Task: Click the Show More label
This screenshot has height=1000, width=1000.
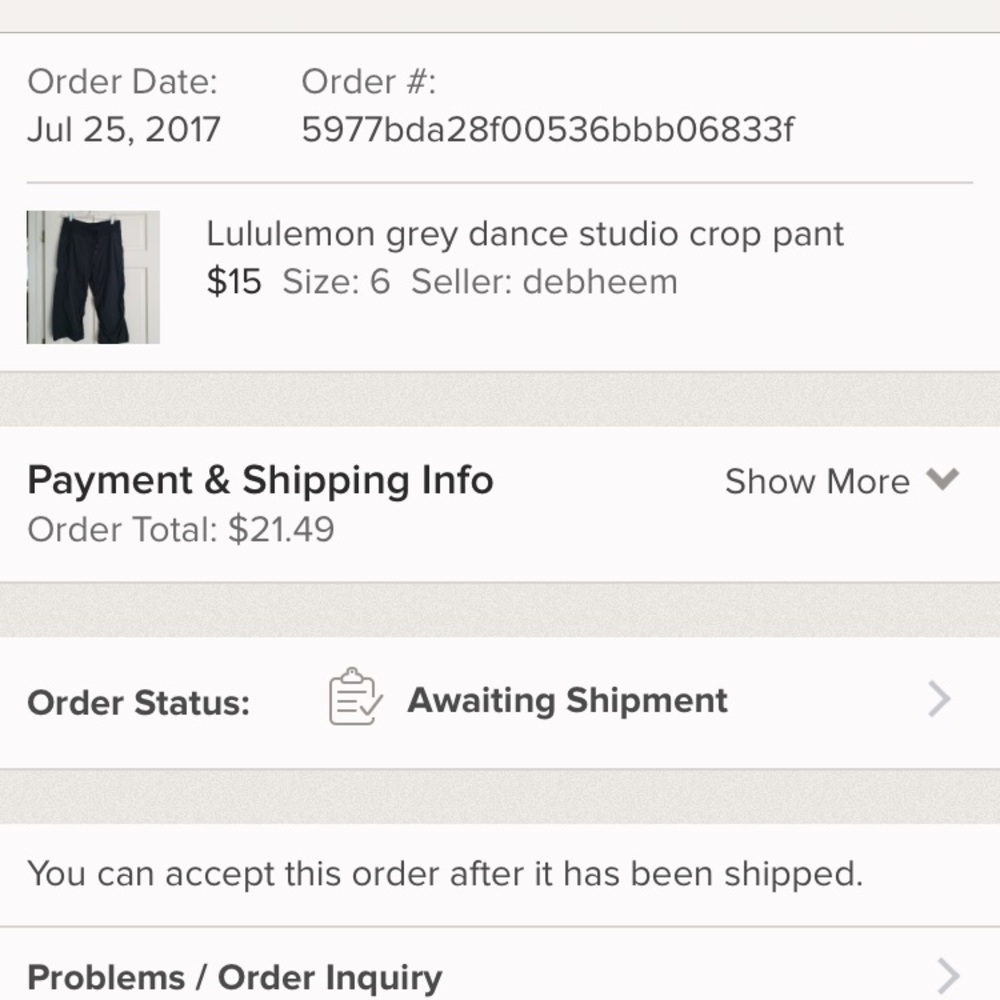Action: tap(817, 482)
